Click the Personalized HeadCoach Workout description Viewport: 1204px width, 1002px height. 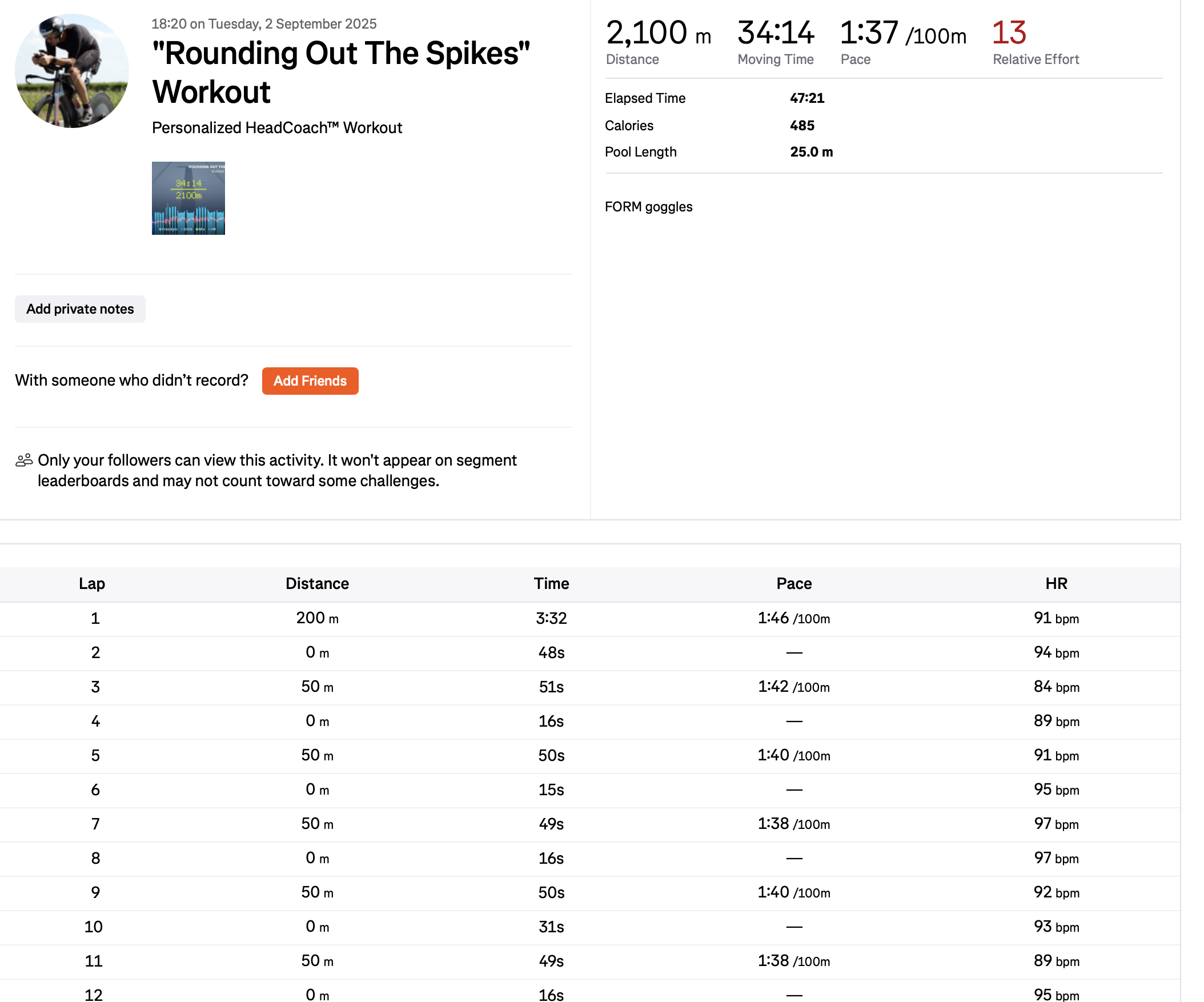277,127
